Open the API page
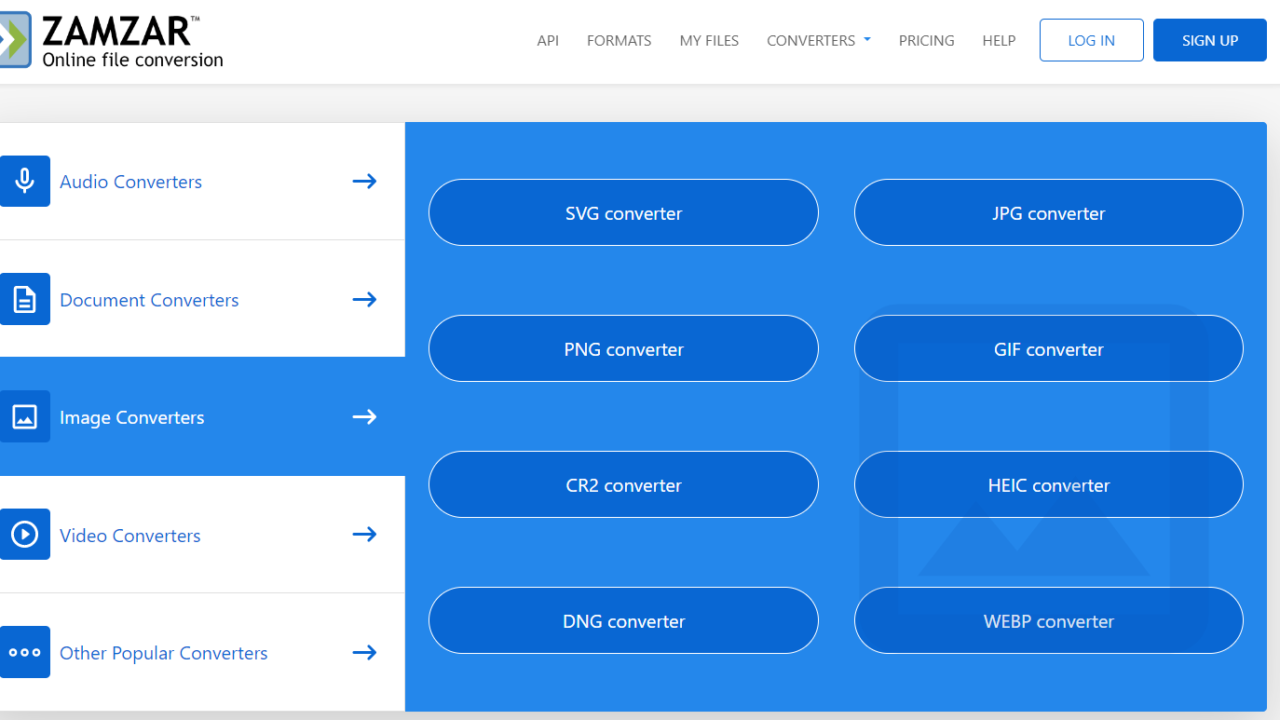Screen dimensions: 1280x720 pos(548,41)
